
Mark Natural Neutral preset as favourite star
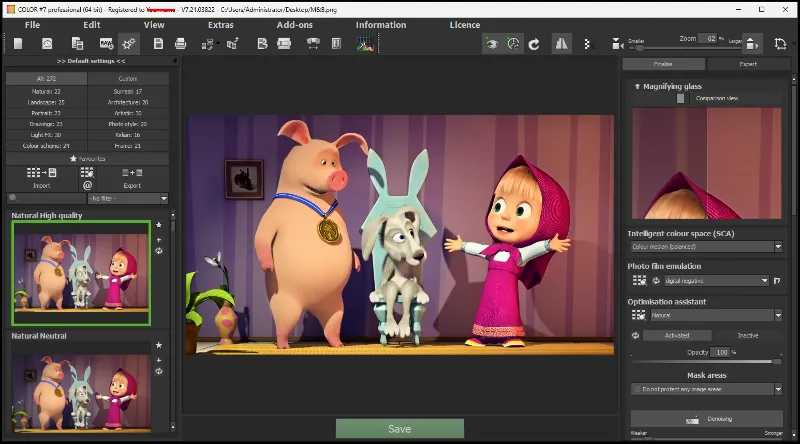point(159,346)
